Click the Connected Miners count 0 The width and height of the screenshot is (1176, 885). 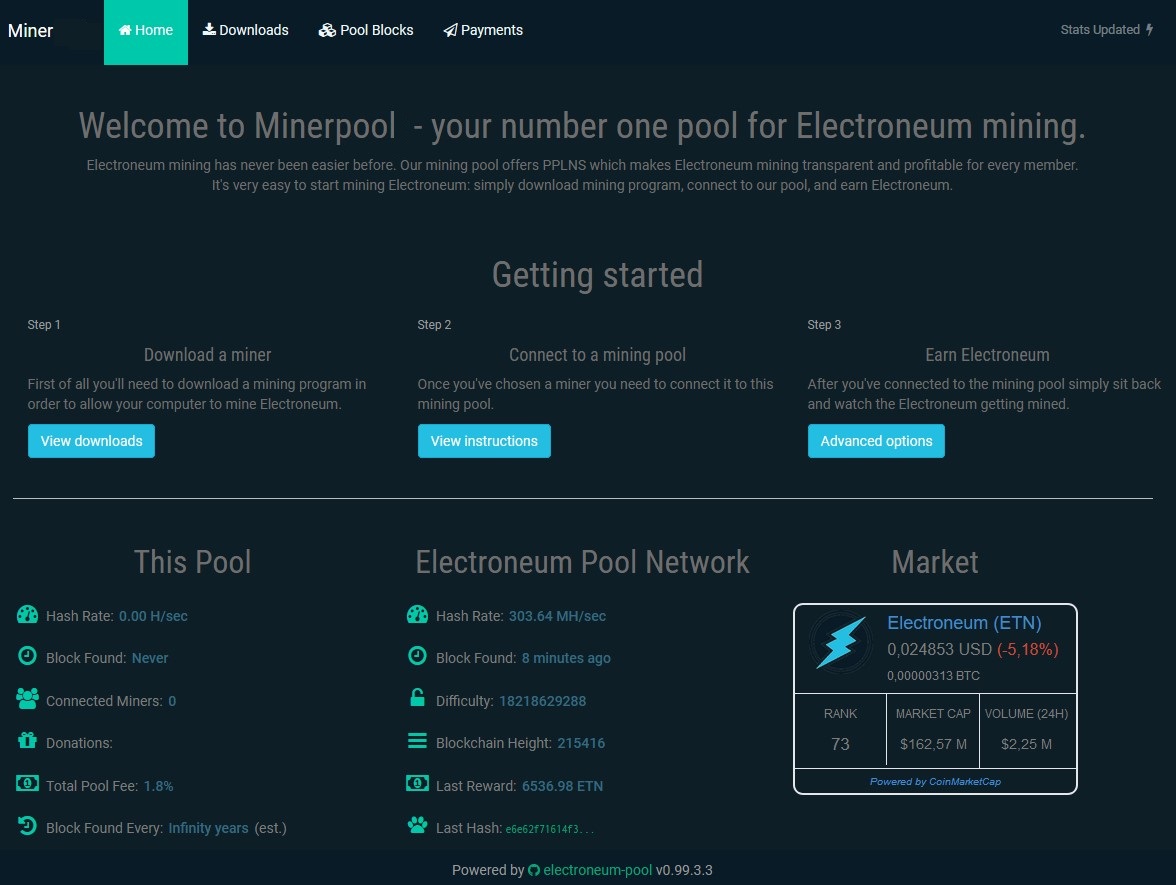(x=172, y=701)
